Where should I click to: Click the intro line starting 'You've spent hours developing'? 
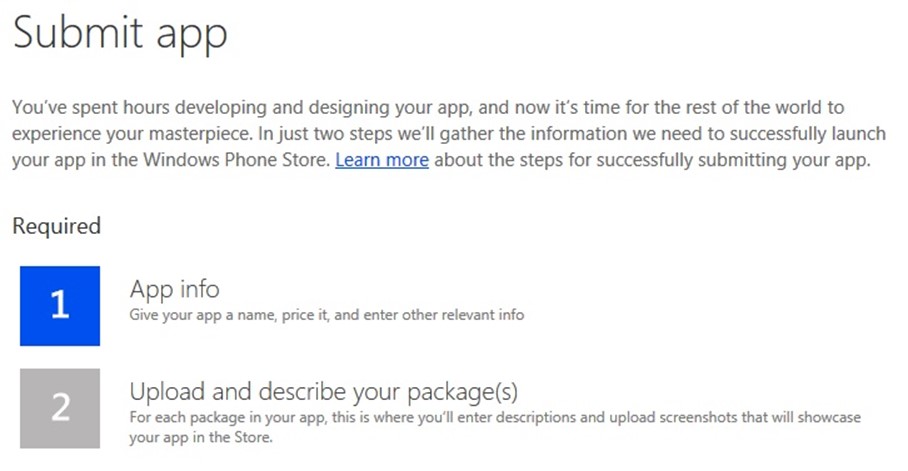point(428,108)
